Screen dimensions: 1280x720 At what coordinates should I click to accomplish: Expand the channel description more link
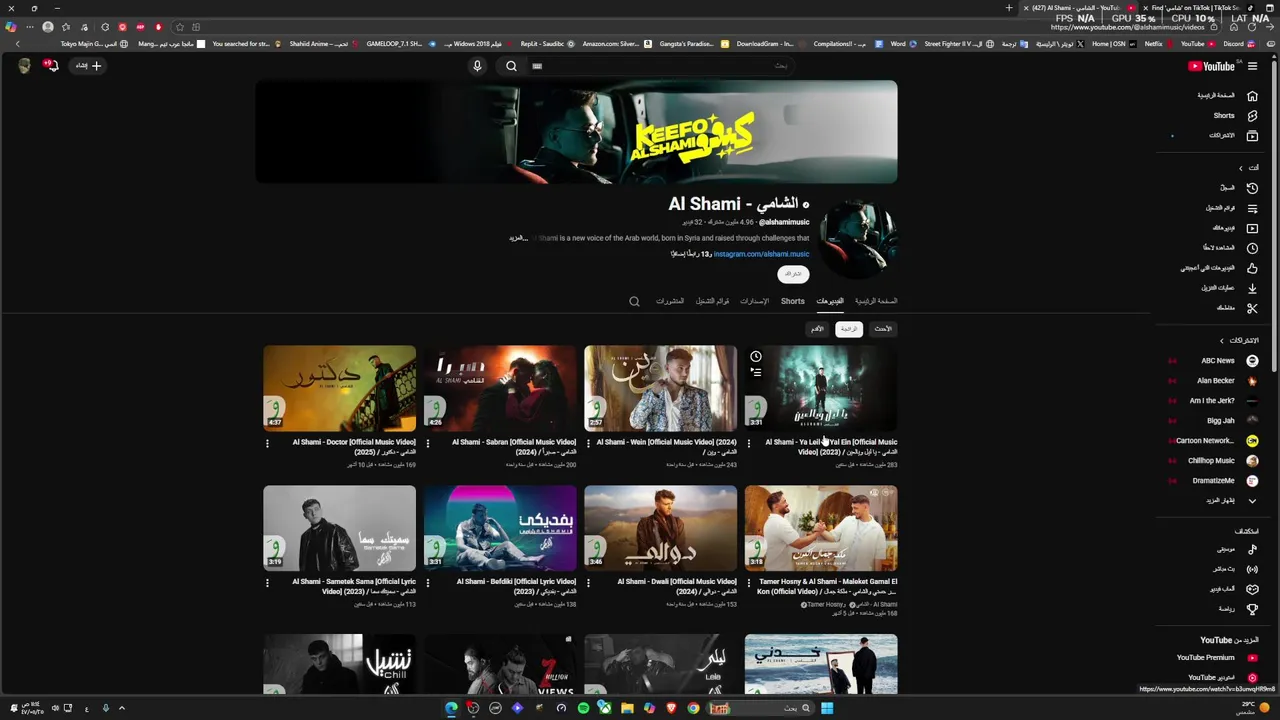click(x=518, y=239)
